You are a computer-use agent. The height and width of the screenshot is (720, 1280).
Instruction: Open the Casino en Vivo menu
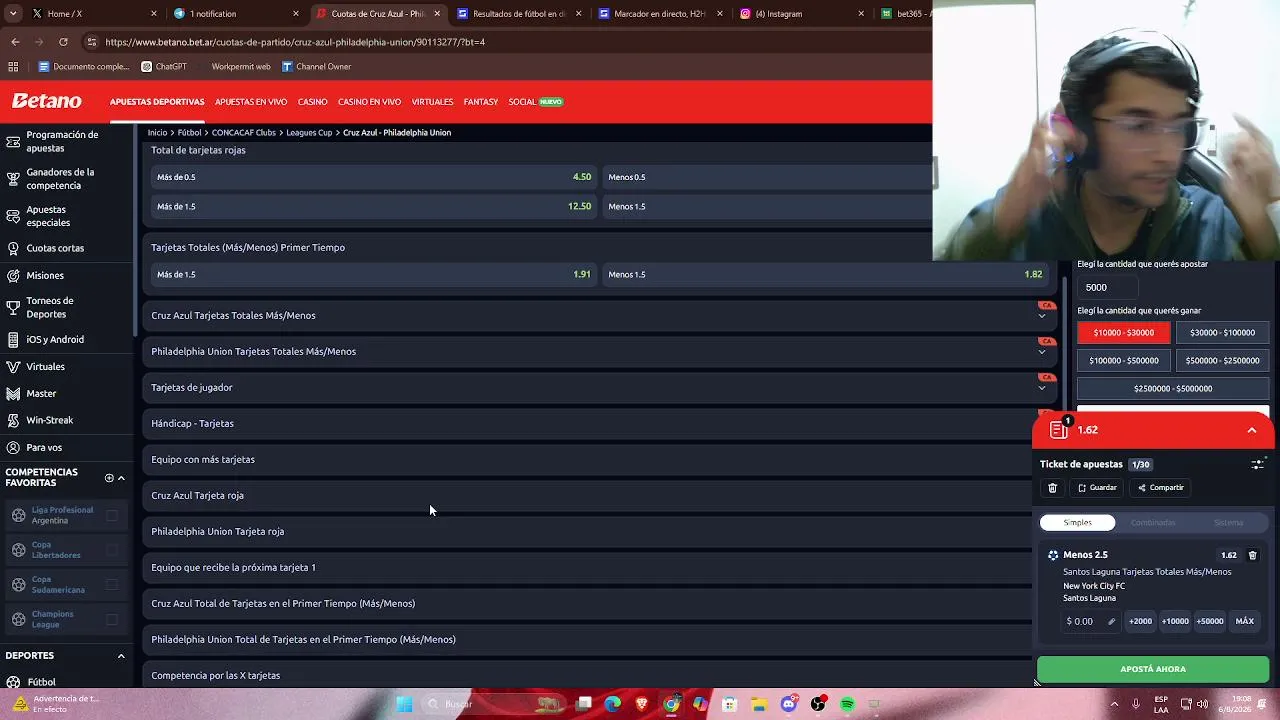pyautogui.click(x=369, y=102)
